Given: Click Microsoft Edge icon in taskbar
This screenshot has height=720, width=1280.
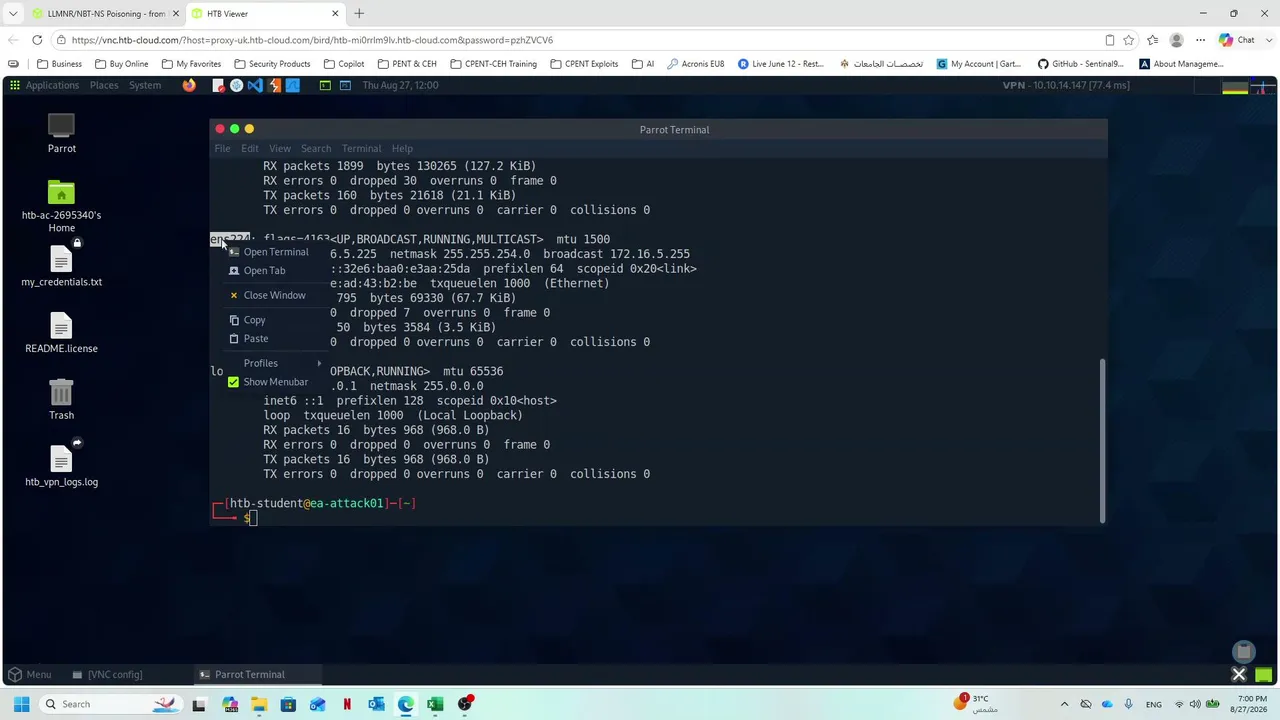Looking at the screenshot, I should [406, 704].
